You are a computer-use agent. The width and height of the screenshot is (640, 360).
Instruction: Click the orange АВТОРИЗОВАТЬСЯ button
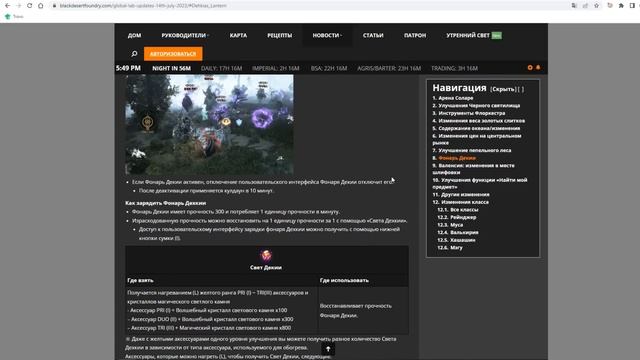(x=173, y=53)
